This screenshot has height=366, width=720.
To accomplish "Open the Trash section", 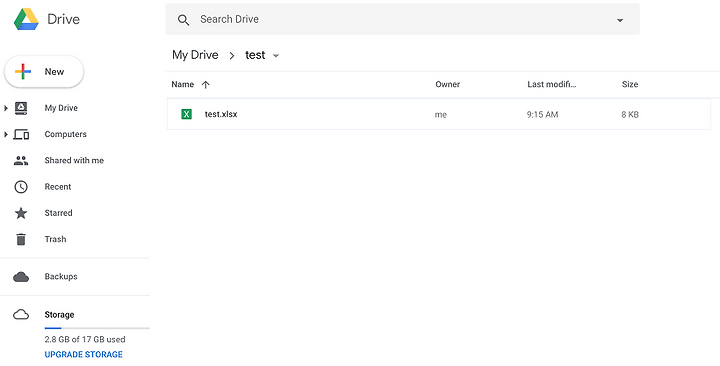I will [x=55, y=239].
